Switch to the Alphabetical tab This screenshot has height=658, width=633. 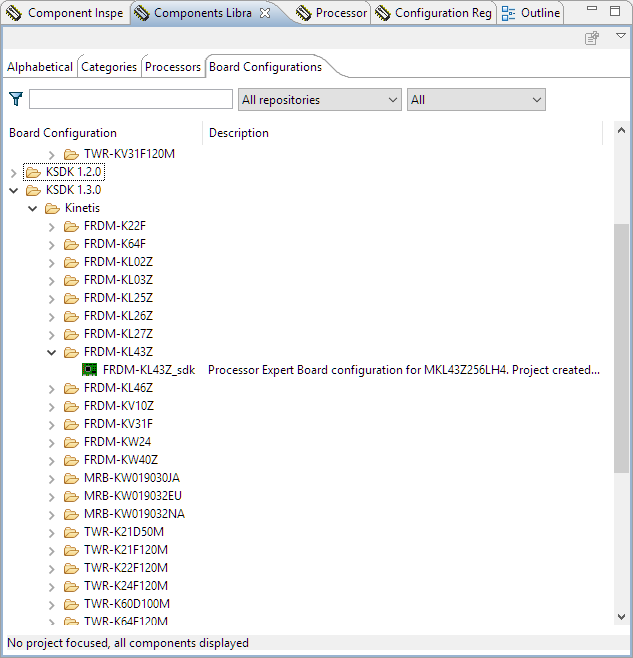pyautogui.click(x=40, y=67)
